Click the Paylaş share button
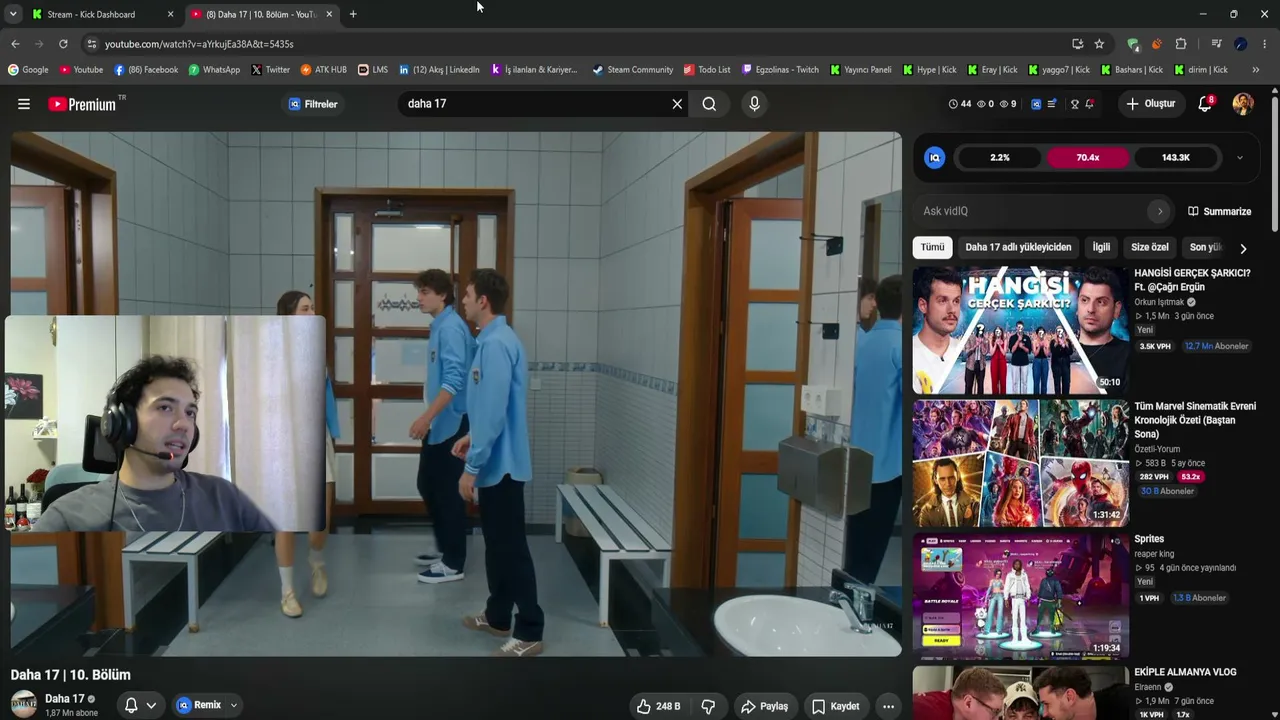The image size is (1280, 720). (764, 706)
